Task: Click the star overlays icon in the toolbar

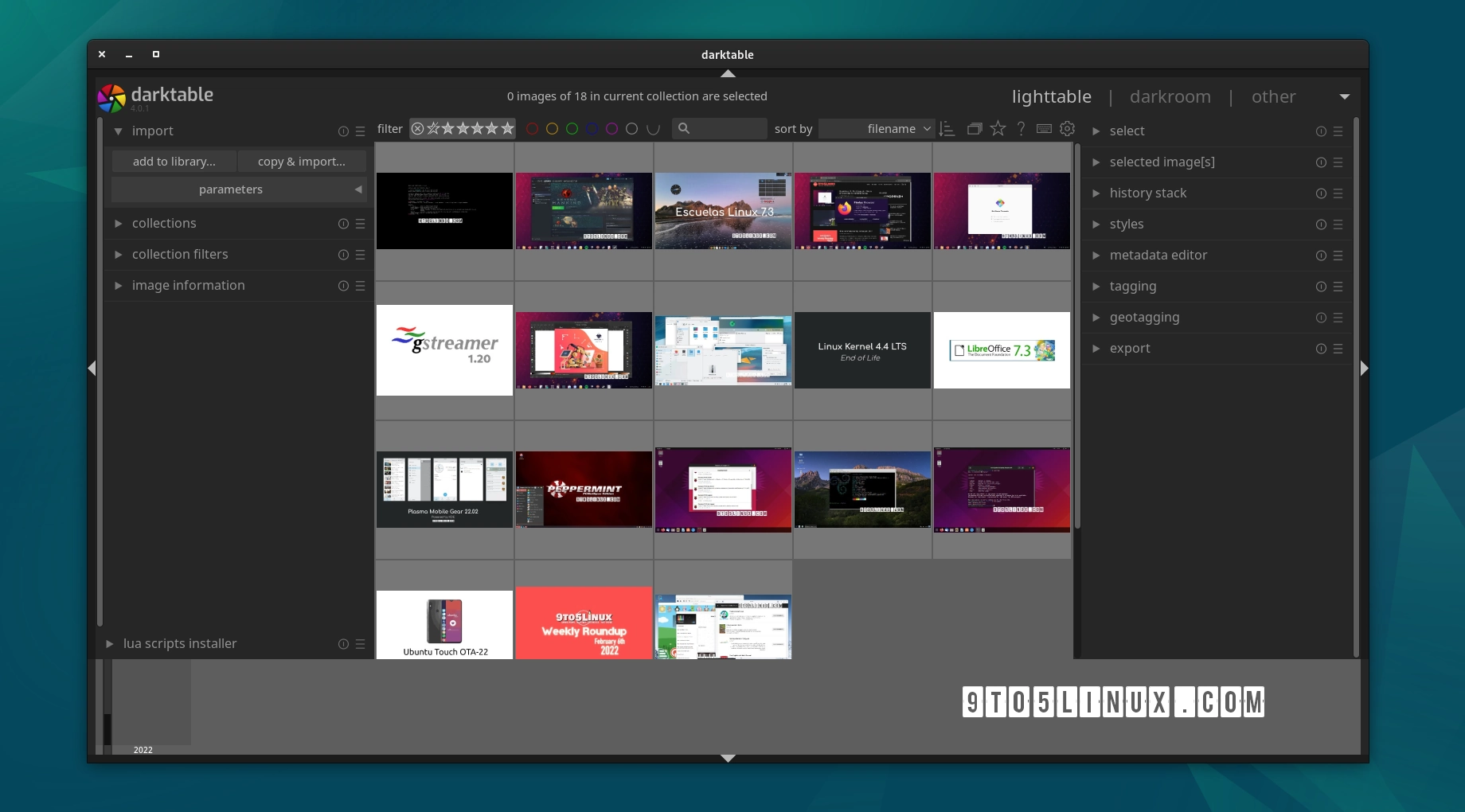Action: 998,128
